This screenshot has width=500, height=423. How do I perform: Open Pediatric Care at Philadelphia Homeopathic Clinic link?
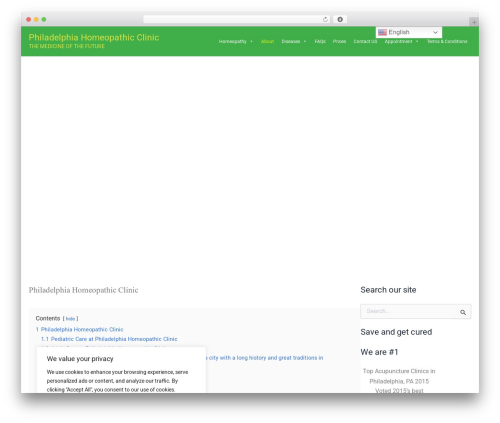point(109,339)
